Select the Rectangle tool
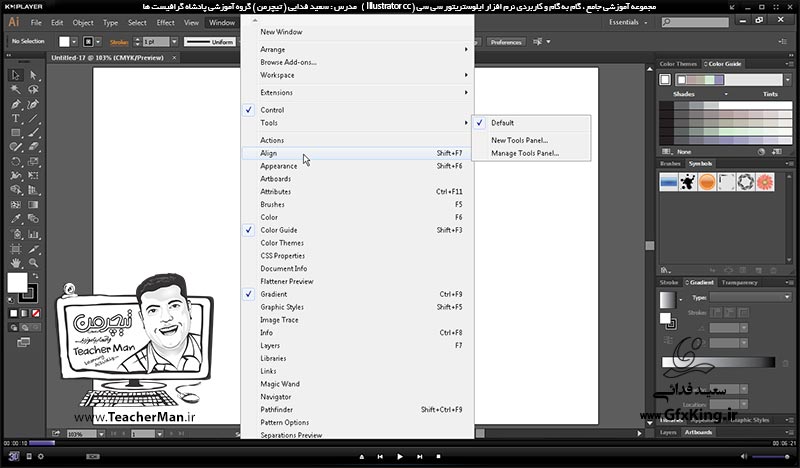This screenshot has height=468, width=800. click(16, 133)
